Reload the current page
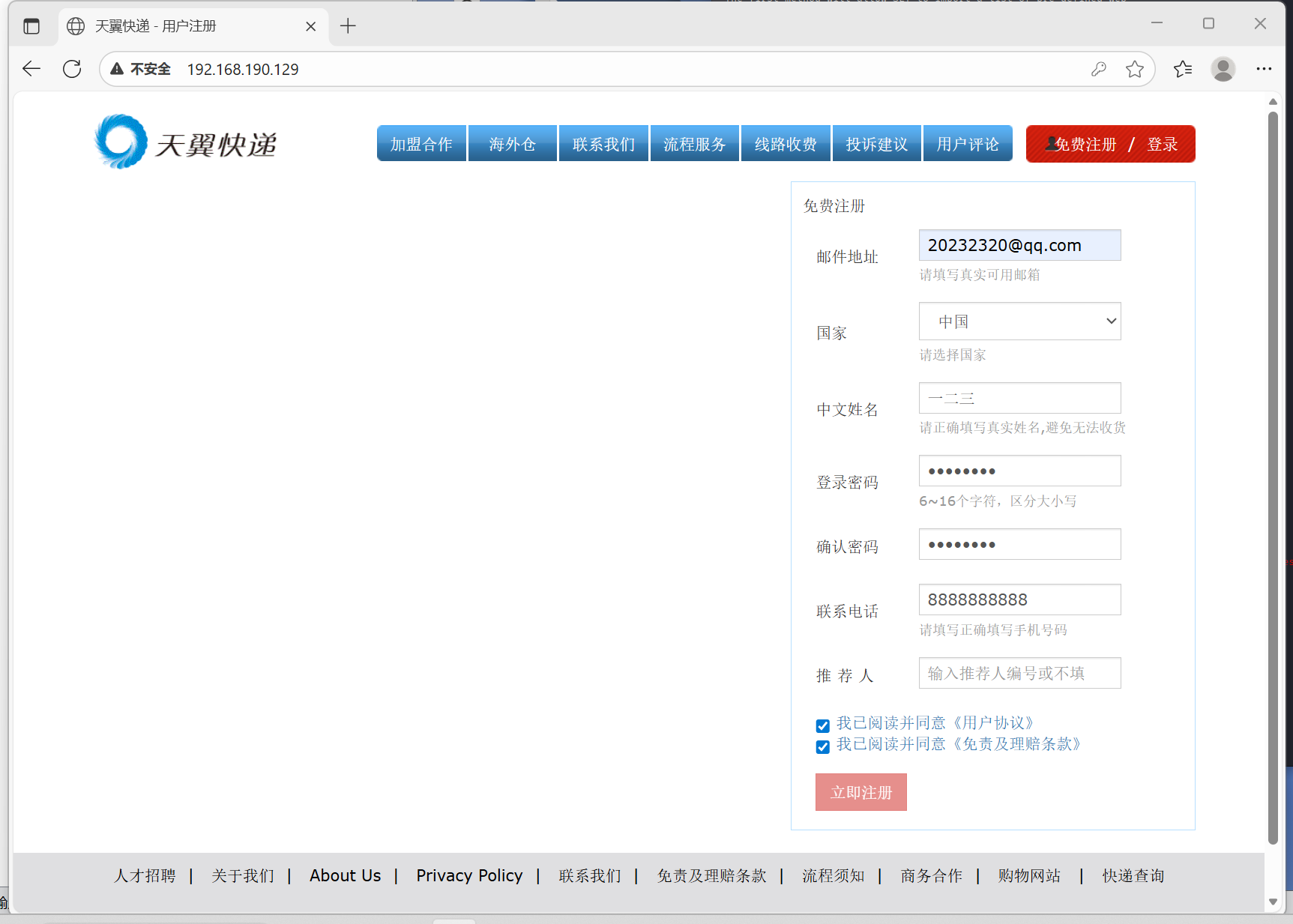1293x924 pixels. tap(72, 68)
